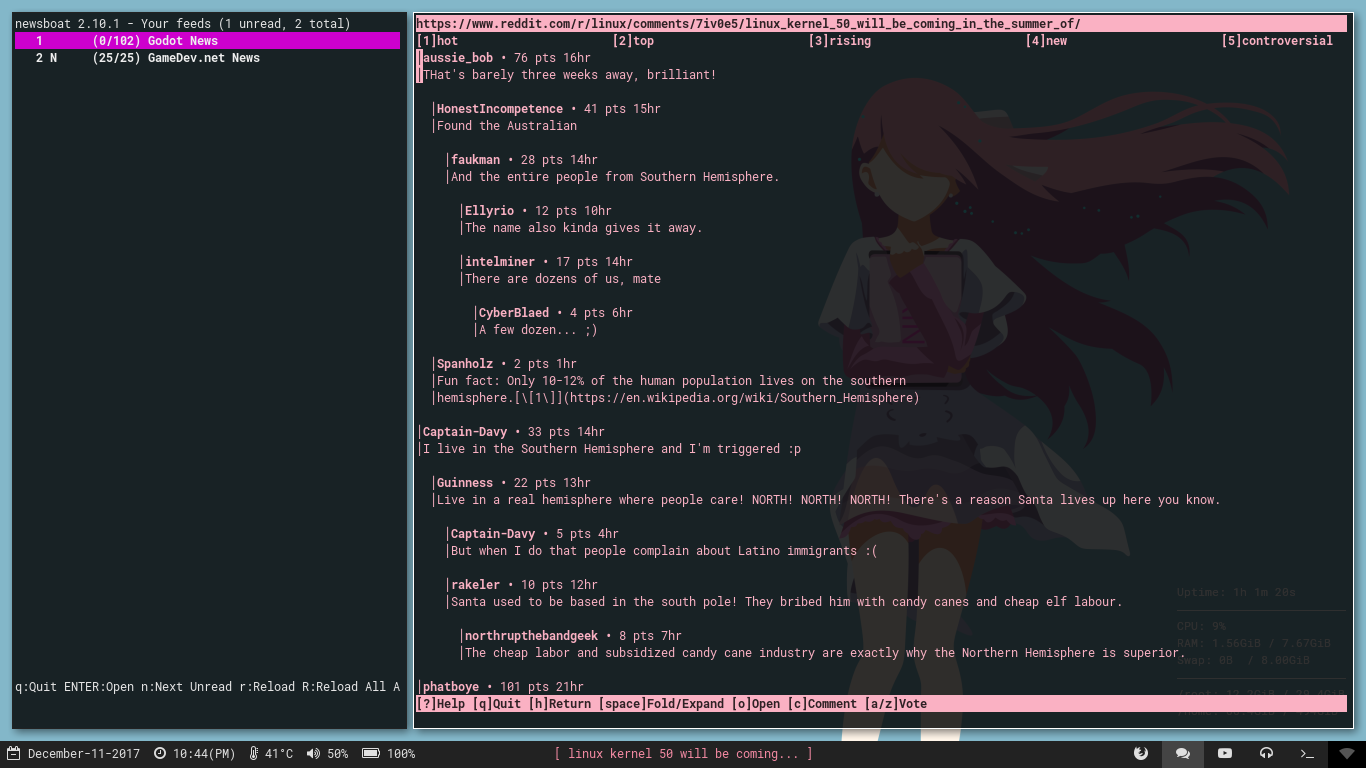Select the HonestIncompetence comment header
1366x768 pixels.
pyautogui.click(x=549, y=109)
